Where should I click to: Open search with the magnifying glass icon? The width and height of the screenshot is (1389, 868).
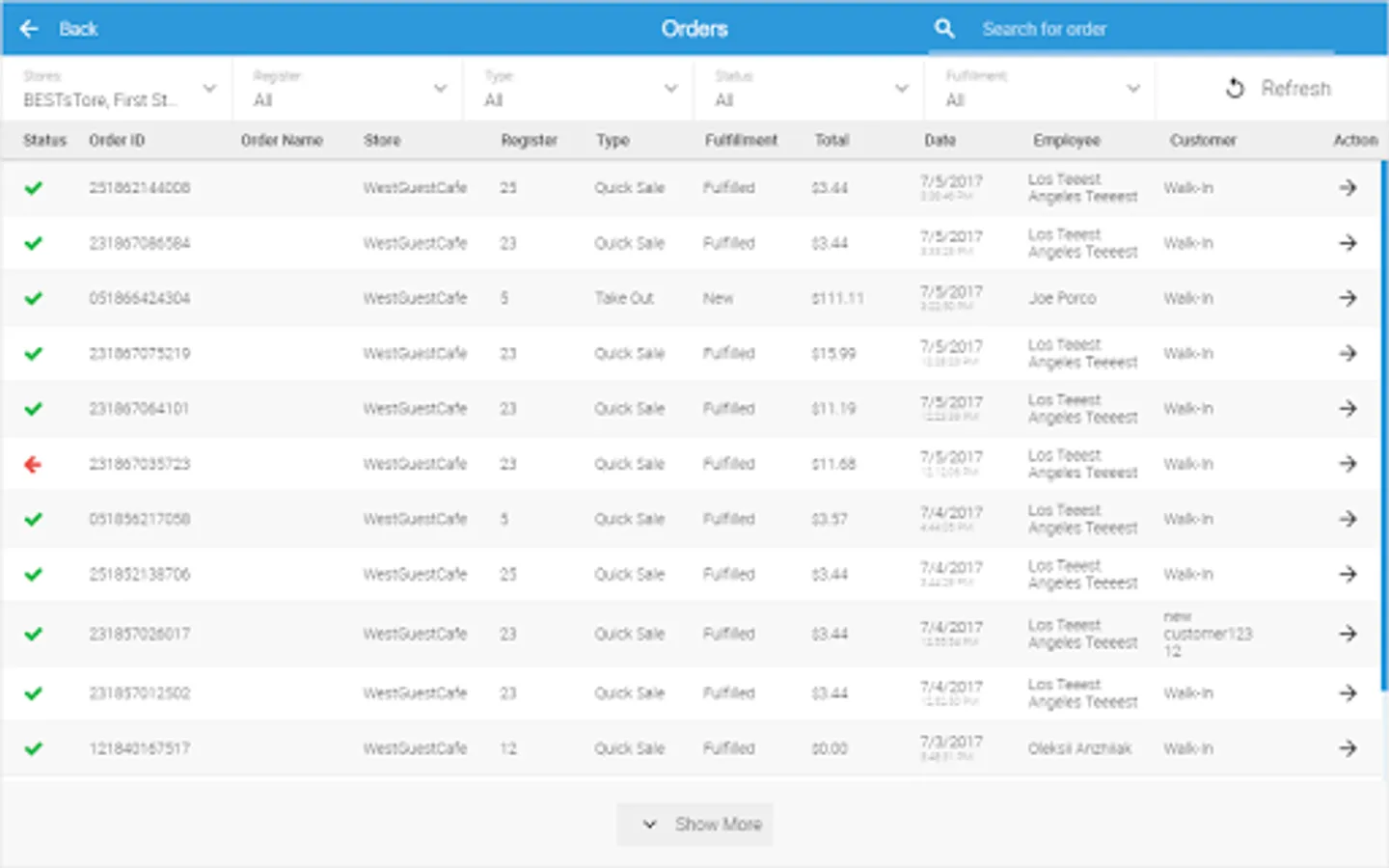tap(943, 28)
